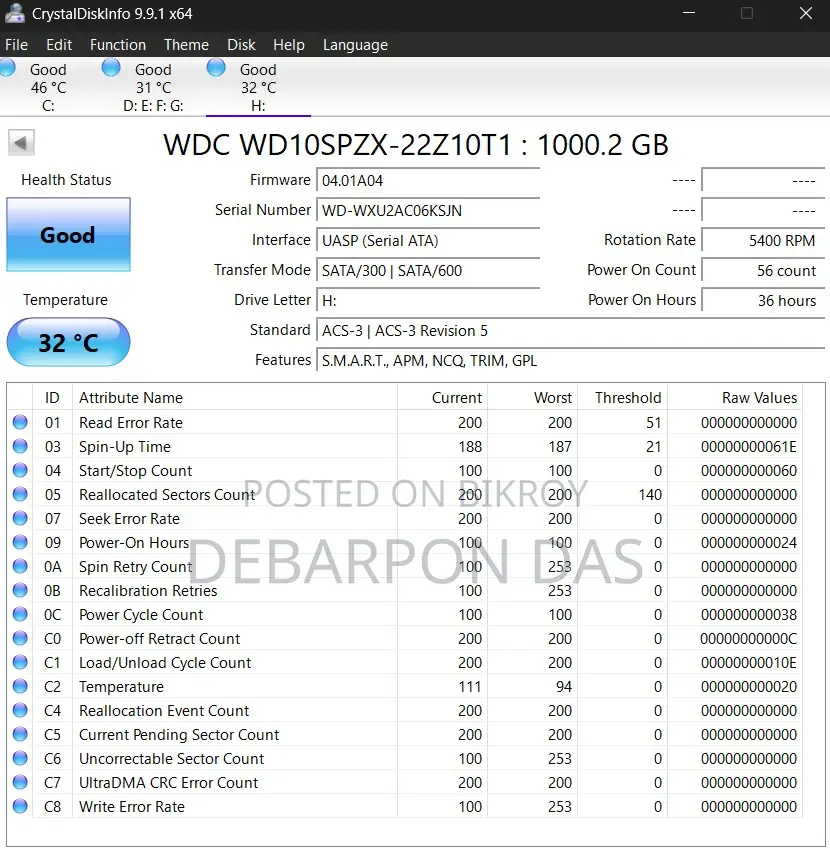Select the D: E: F: G: drive tab
Screen dimensions: 830x850
[153, 87]
